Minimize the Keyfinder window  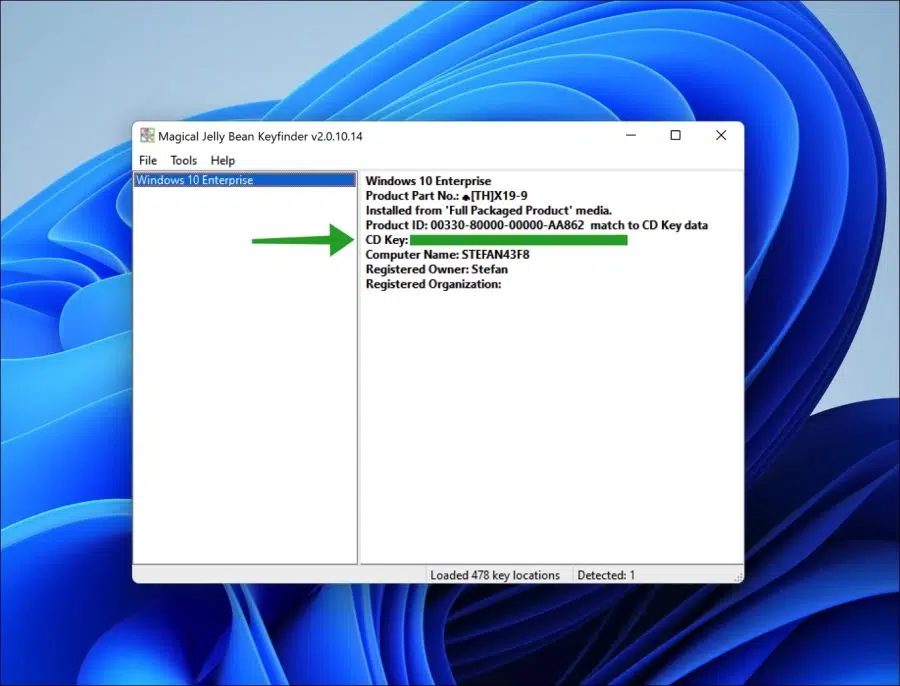(631, 135)
